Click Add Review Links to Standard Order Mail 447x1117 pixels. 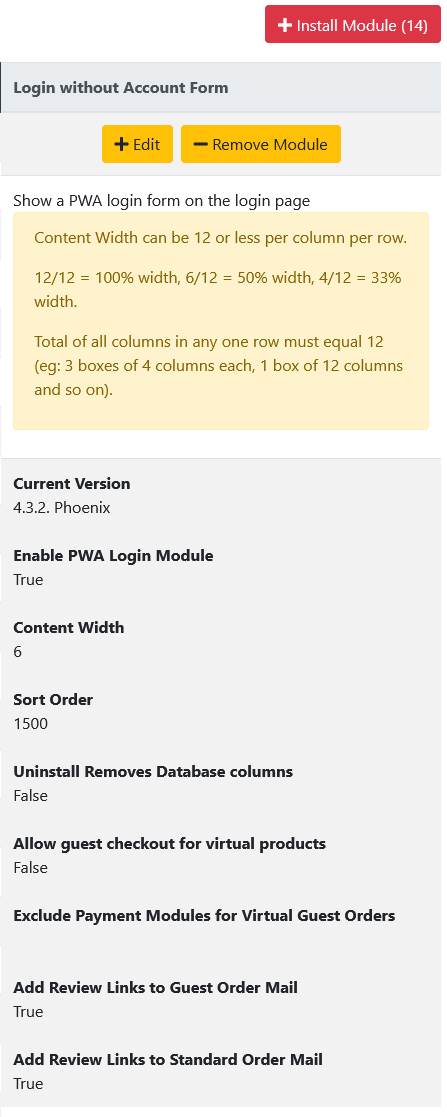click(x=168, y=1059)
